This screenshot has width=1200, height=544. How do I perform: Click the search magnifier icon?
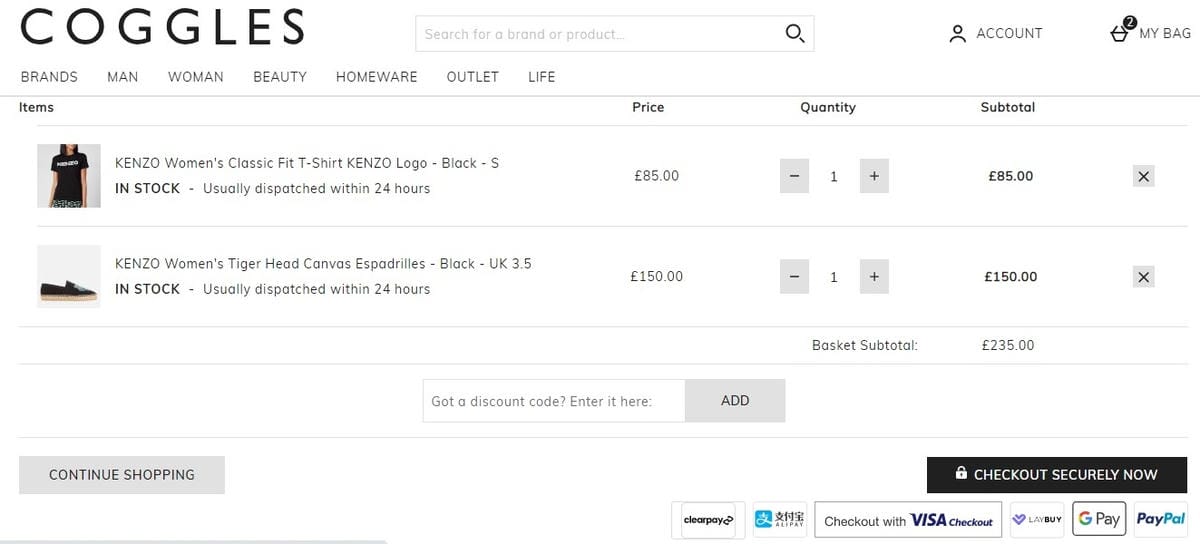pyautogui.click(x=795, y=34)
